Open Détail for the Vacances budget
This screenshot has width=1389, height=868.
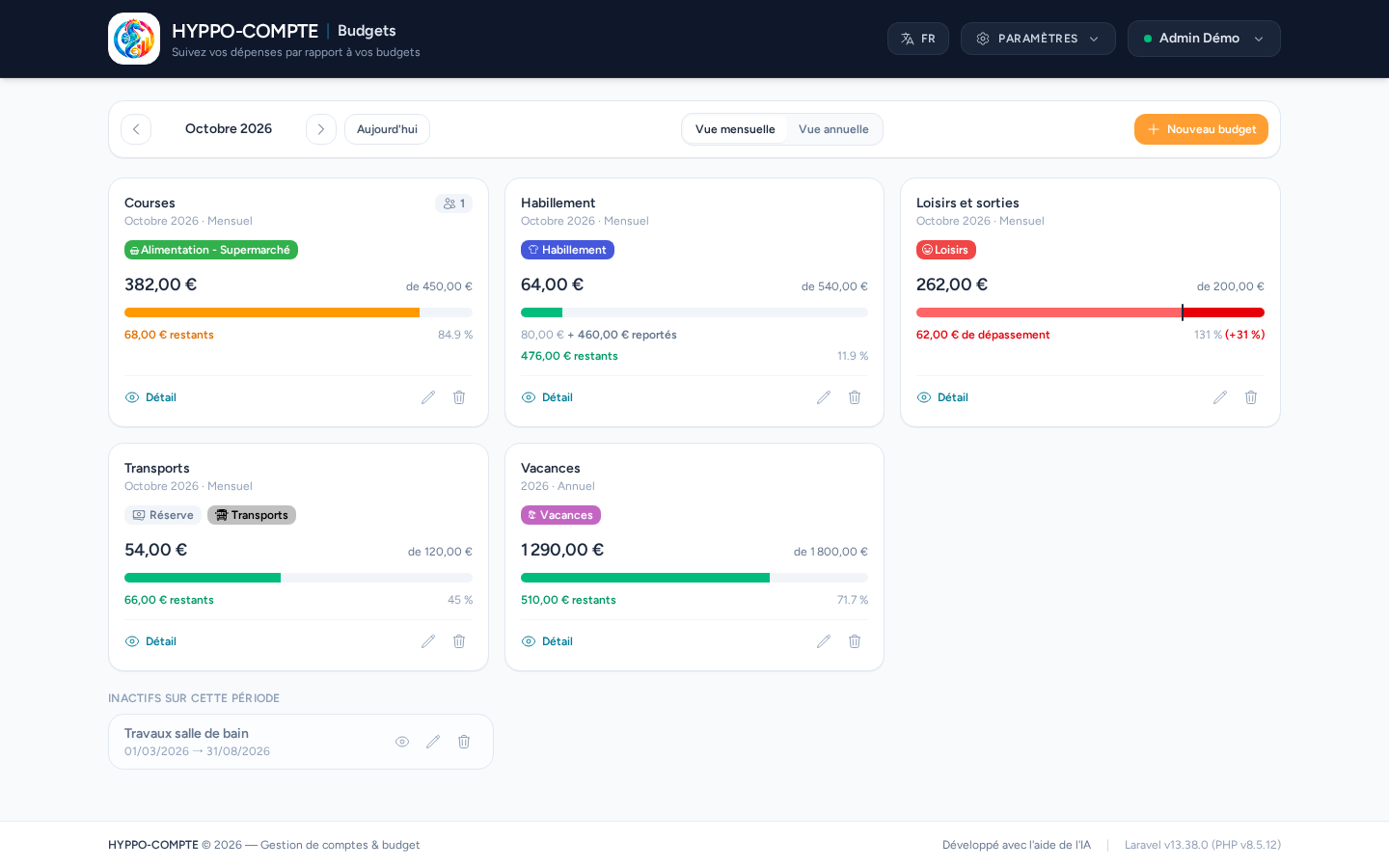(x=547, y=641)
